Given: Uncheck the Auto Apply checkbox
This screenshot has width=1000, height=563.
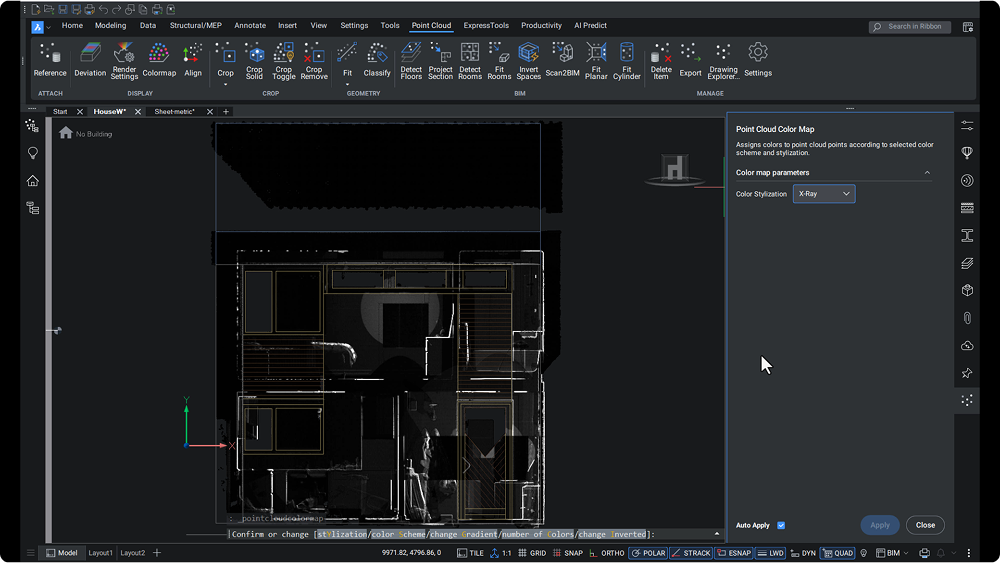Looking at the screenshot, I should (x=781, y=525).
